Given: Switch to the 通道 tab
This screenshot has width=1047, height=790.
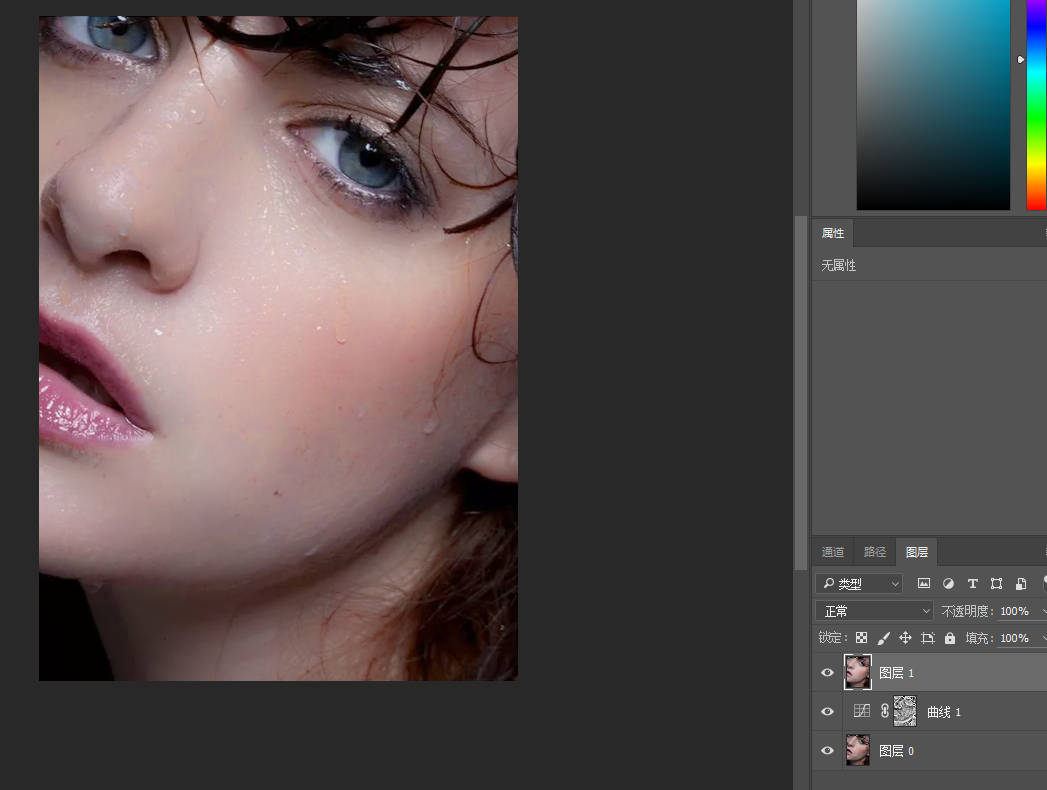Looking at the screenshot, I should pos(833,552).
